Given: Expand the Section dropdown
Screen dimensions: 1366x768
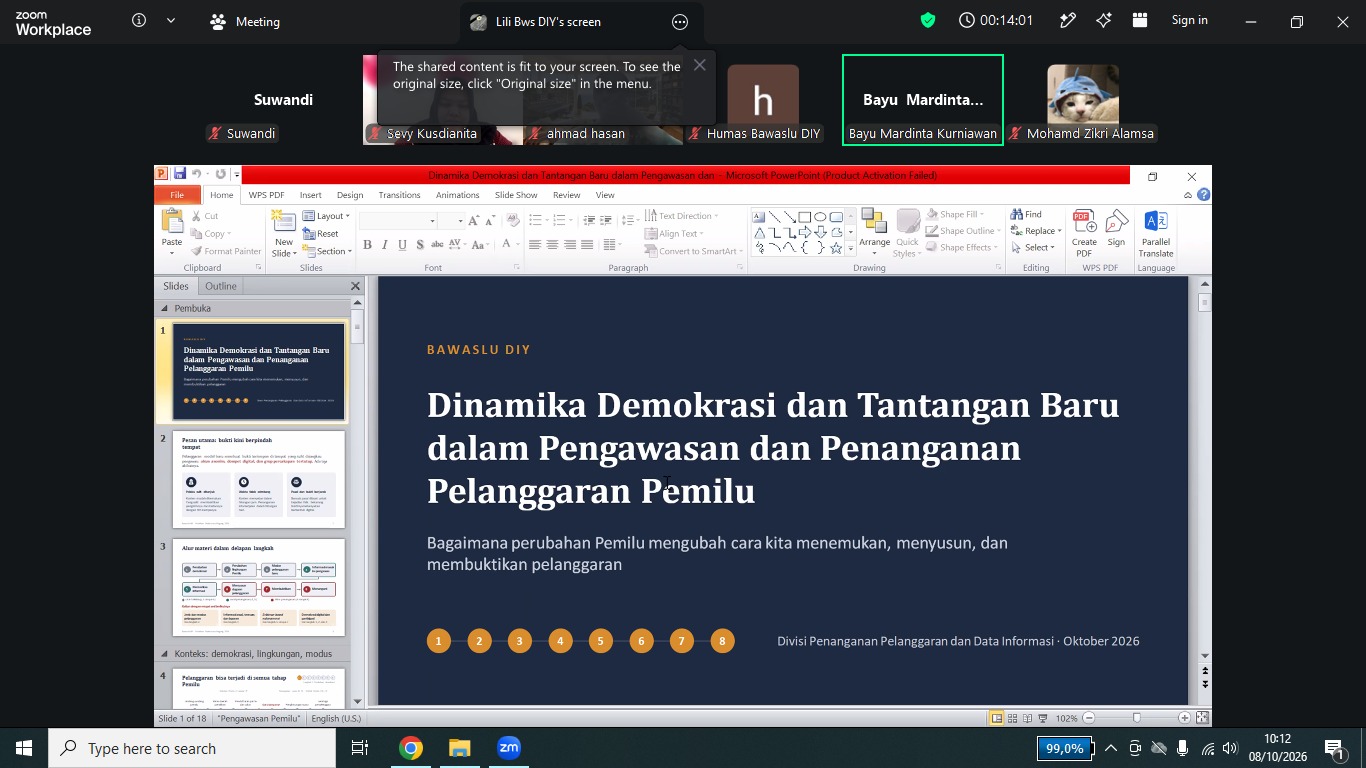Looking at the screenshot, I should pyautogui.click(x=327, y=251).
